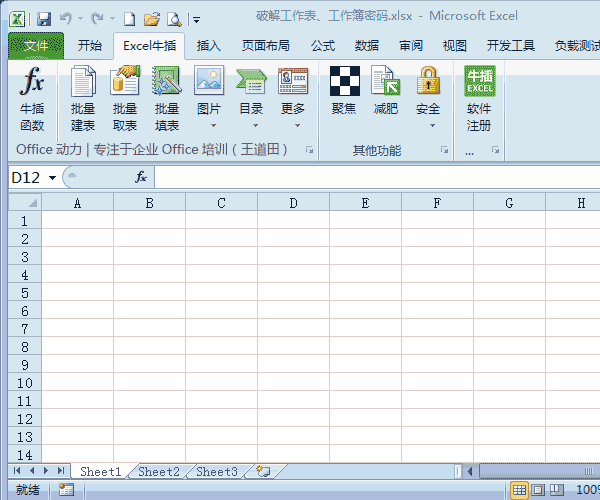
Task: Switch to Sheet1 tab
Action: pyautogui.click(x=100, y=472)
